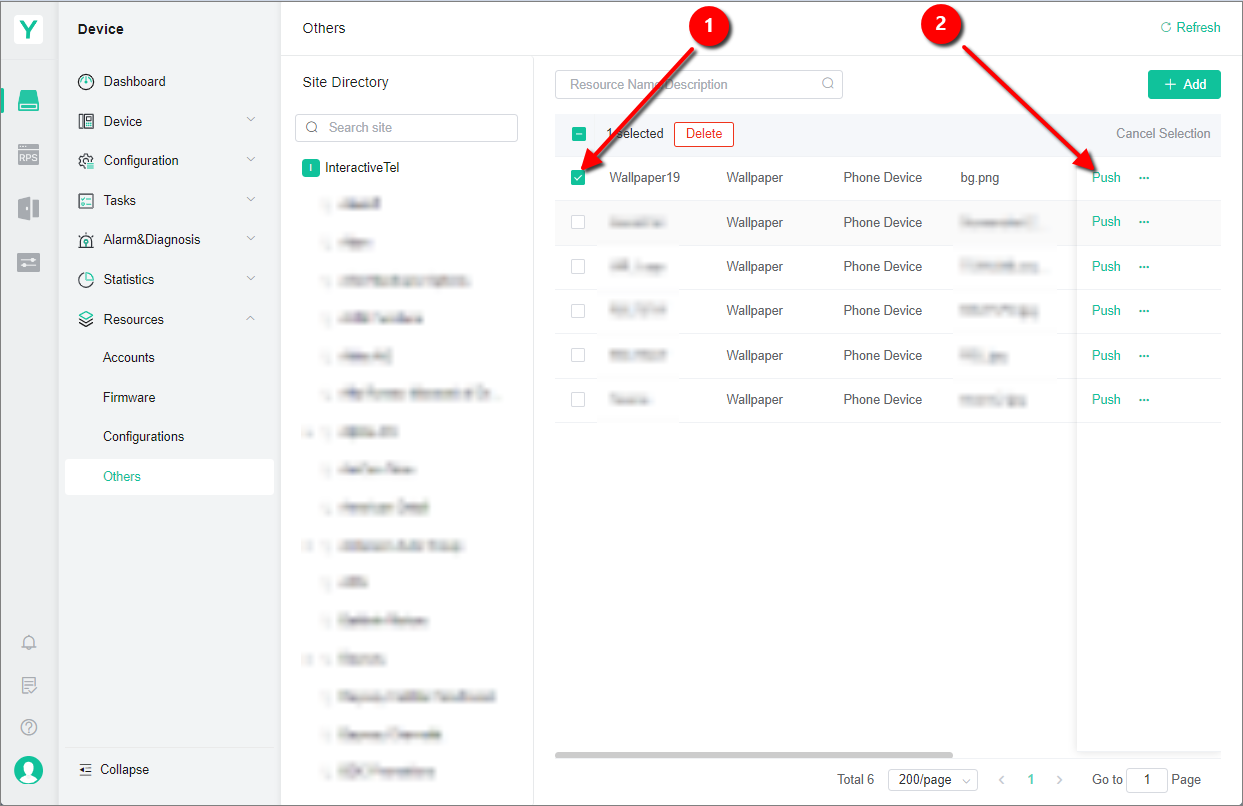1243x806 pixels.
Task: Click the 1 selected label
Action: [x=635, y=134]
